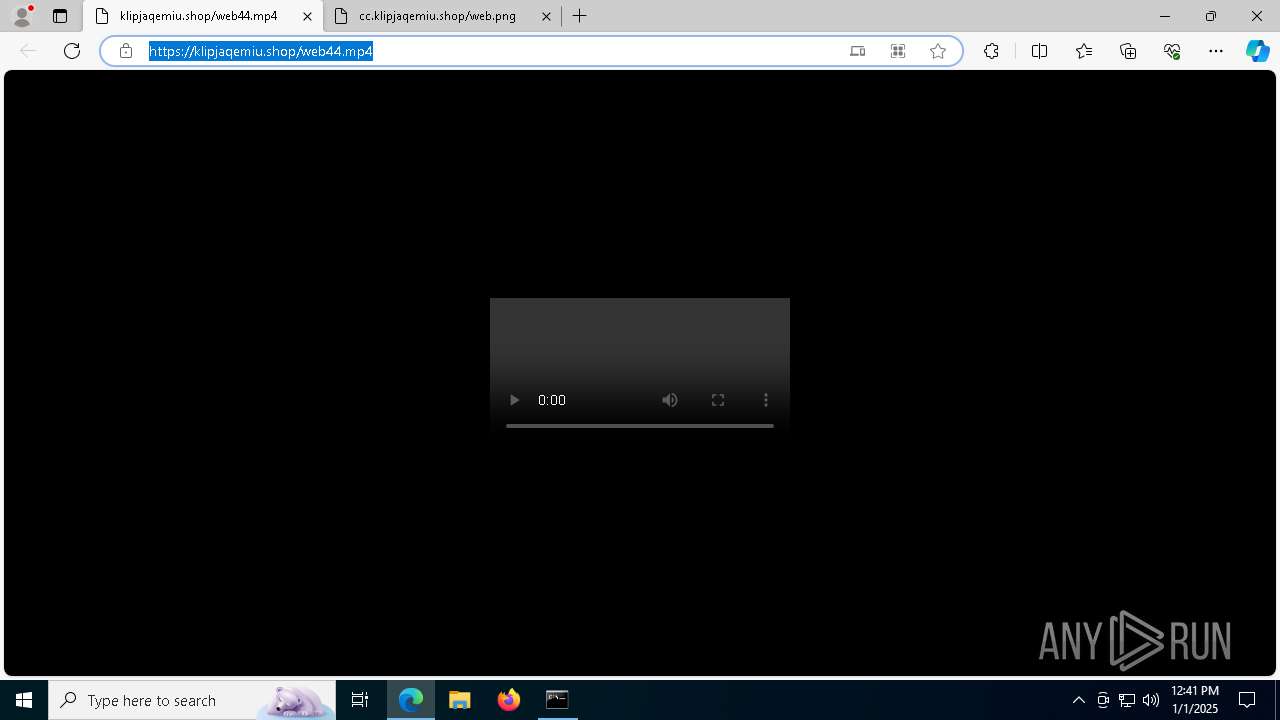Open the console window from taskbar

click(557, 700)
